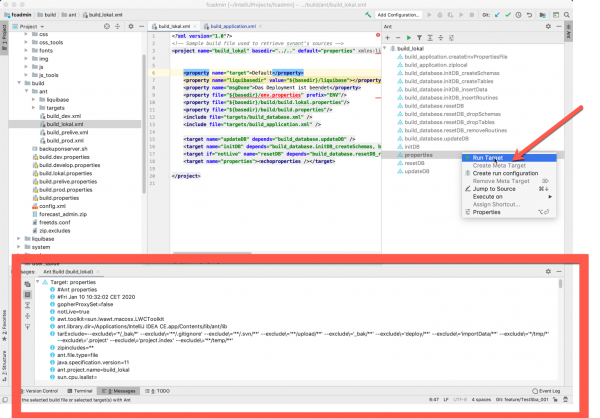Select the resetDB target in Ant panel
Screen dimensions: 600x418
coord(415,164)
